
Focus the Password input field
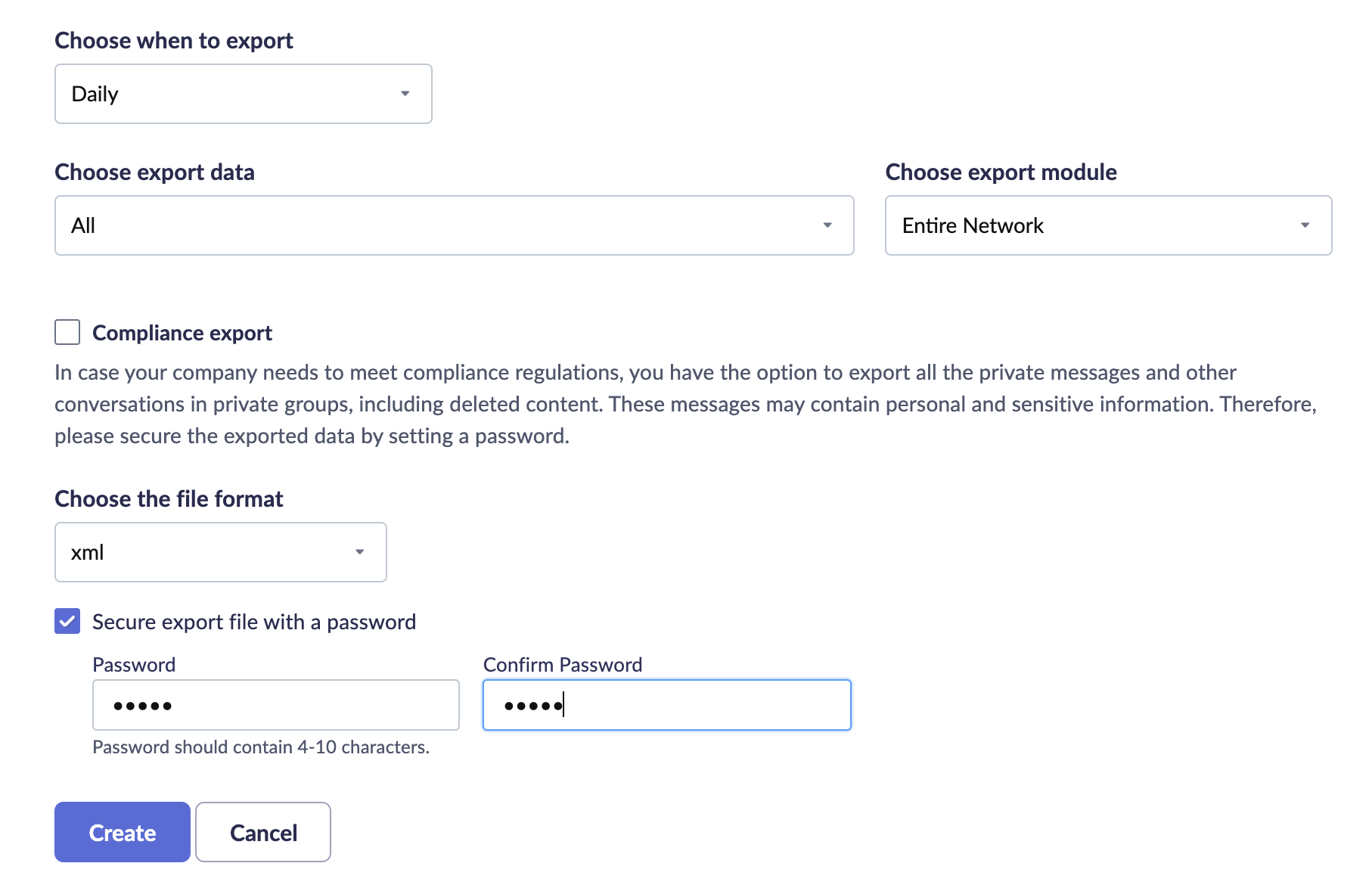pyautogui.click(x=275, y=705)
